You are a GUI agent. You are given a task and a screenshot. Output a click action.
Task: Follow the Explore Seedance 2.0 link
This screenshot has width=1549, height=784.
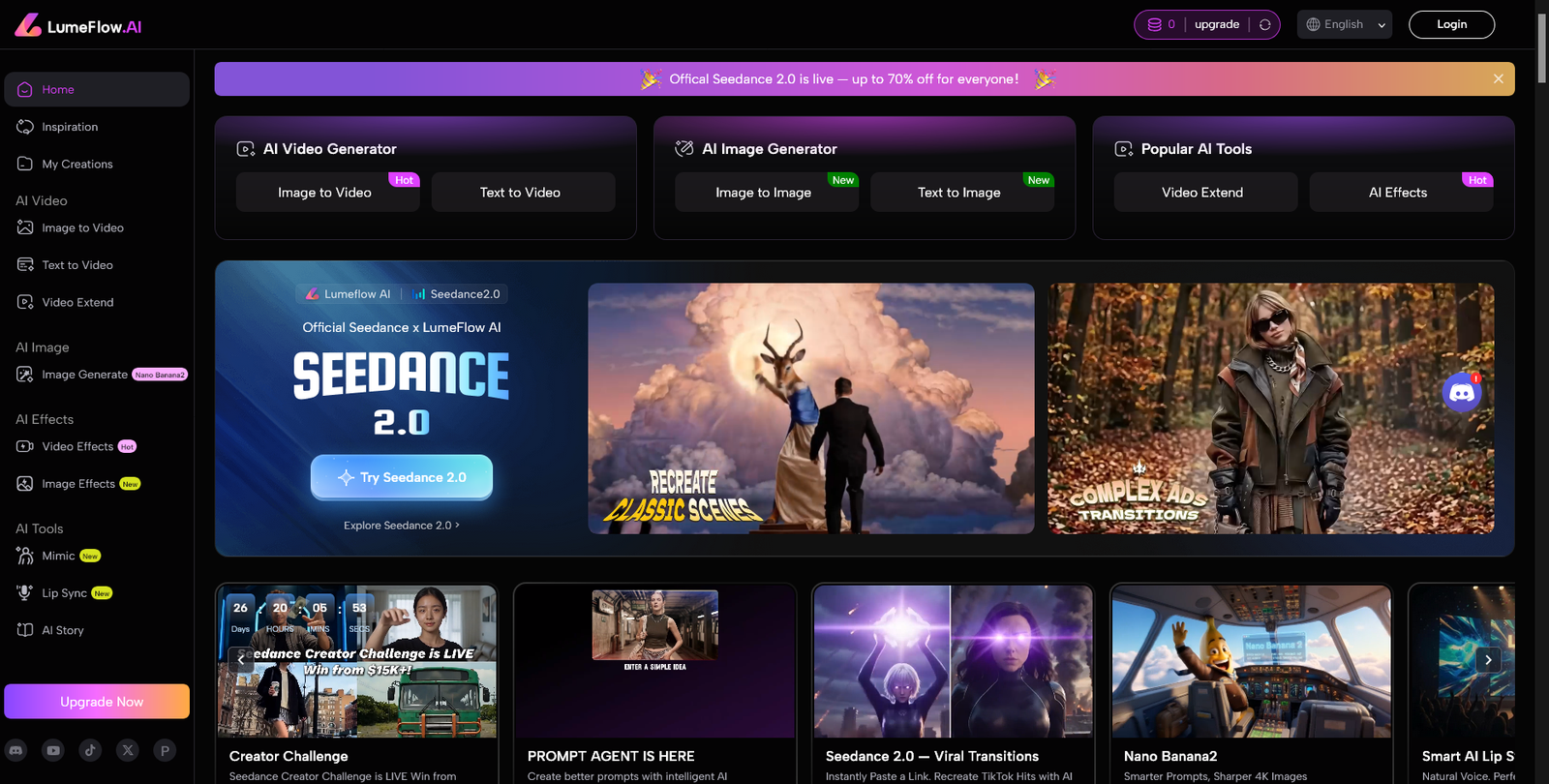pos(401,526)
